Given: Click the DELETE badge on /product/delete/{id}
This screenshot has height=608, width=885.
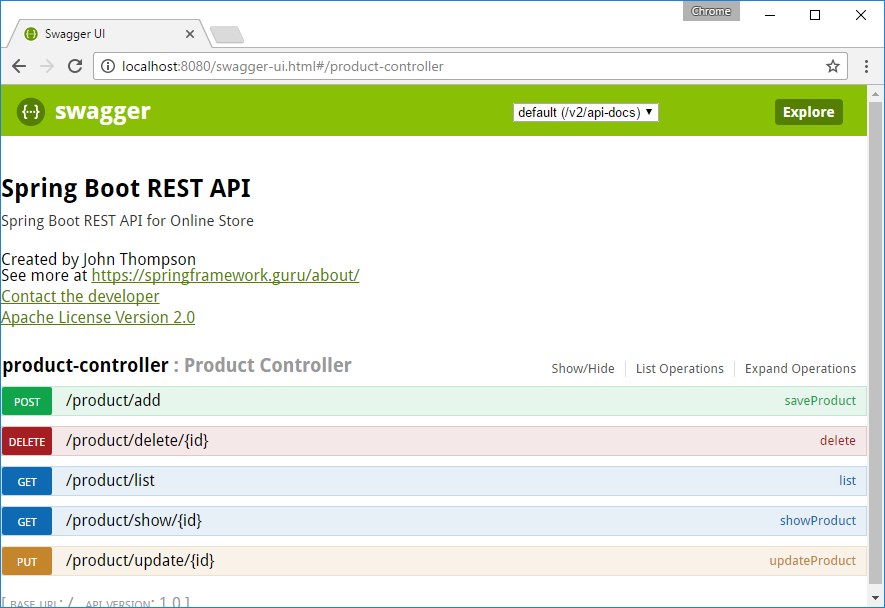Looking at the screenshot, I should (x=27, y=440).
